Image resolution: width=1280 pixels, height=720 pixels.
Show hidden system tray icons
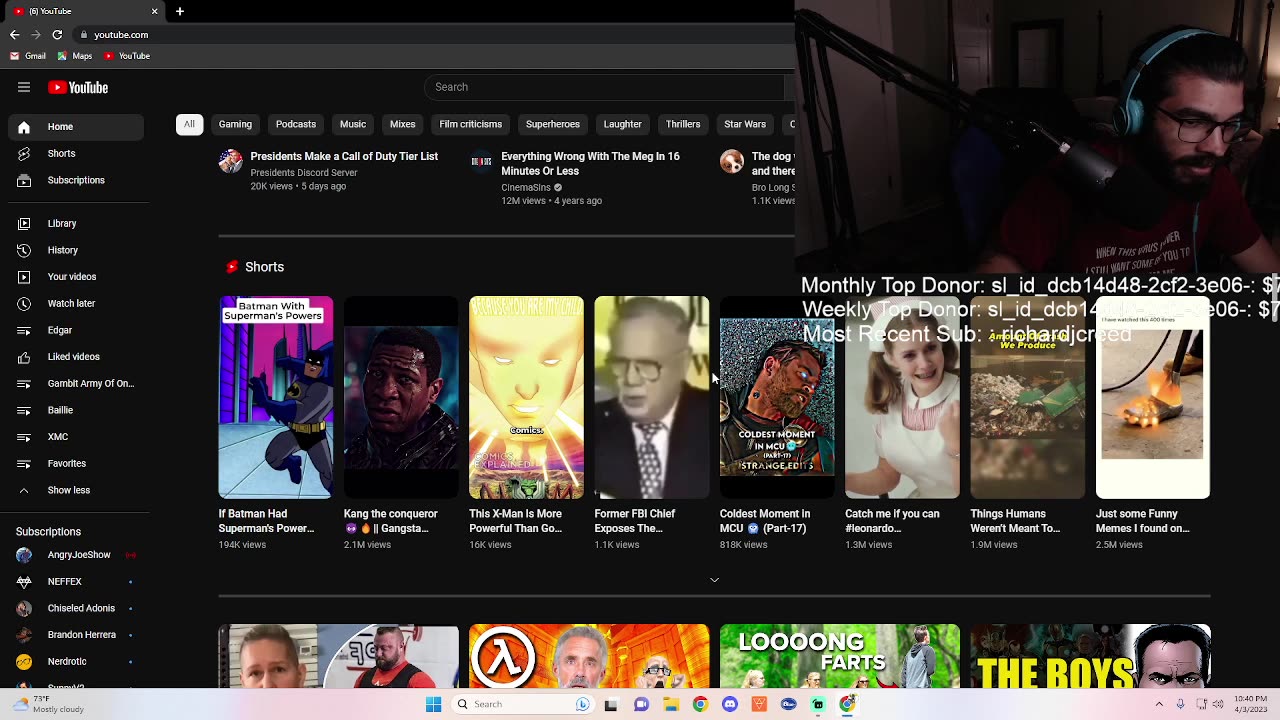click(1159, 704)
